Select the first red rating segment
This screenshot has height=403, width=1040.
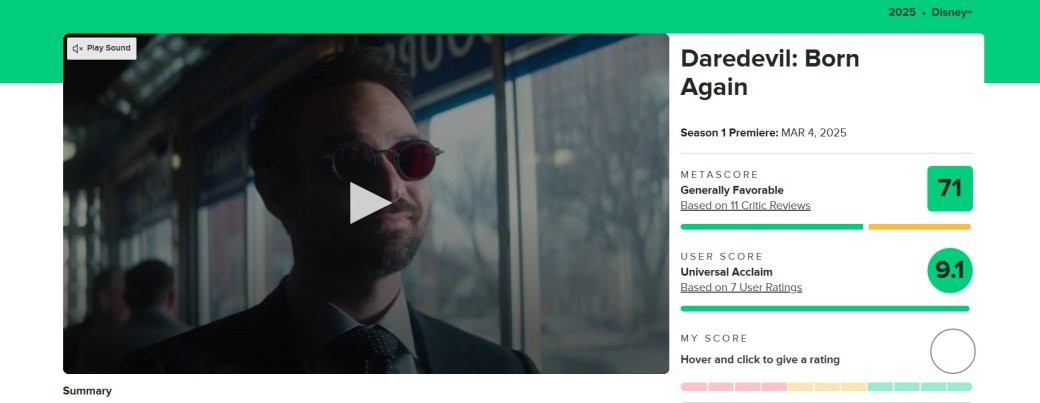(694, 386)
